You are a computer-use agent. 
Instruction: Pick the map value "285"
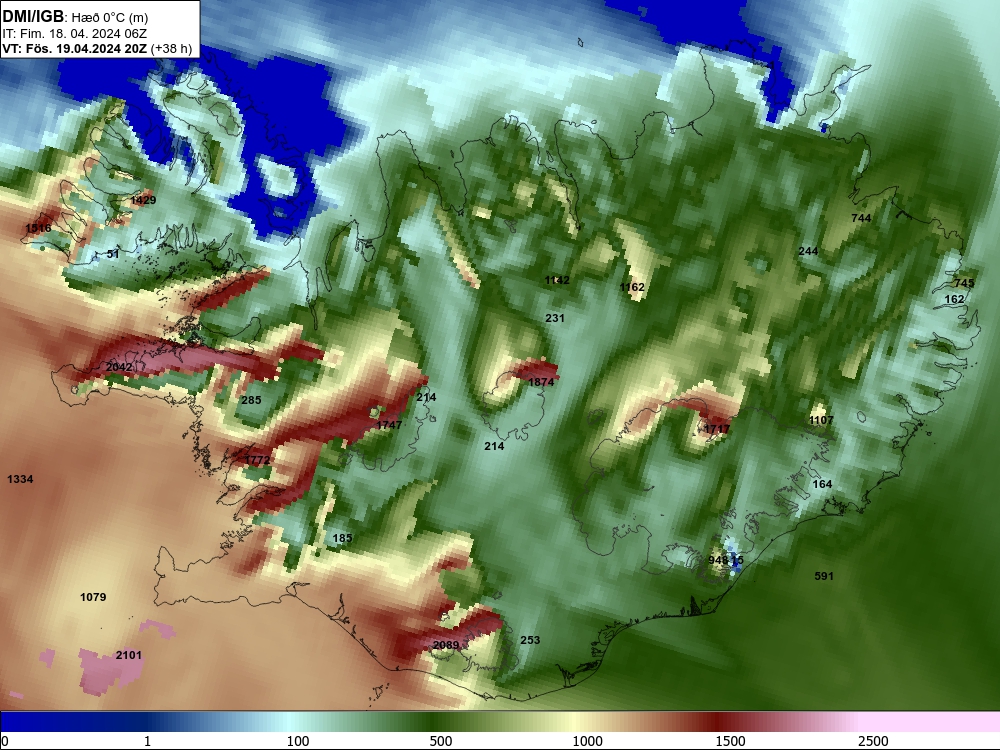tap(251, 400)
